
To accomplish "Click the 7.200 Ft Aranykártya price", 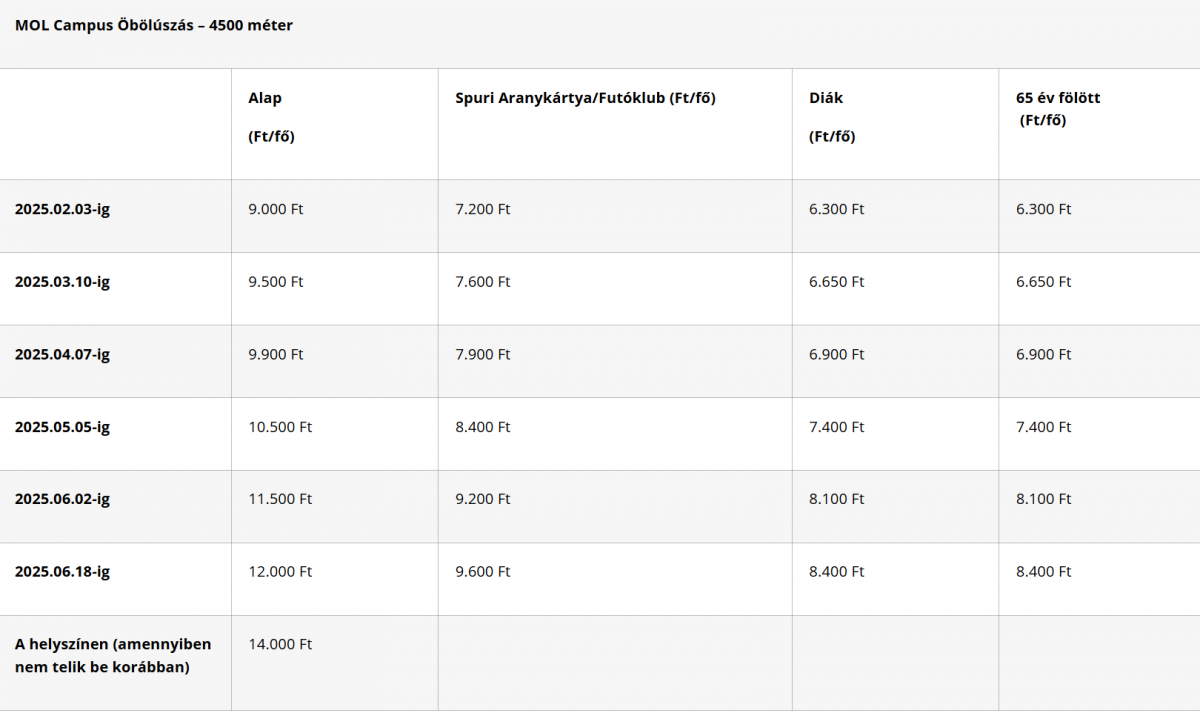I will tap(483, 209).
